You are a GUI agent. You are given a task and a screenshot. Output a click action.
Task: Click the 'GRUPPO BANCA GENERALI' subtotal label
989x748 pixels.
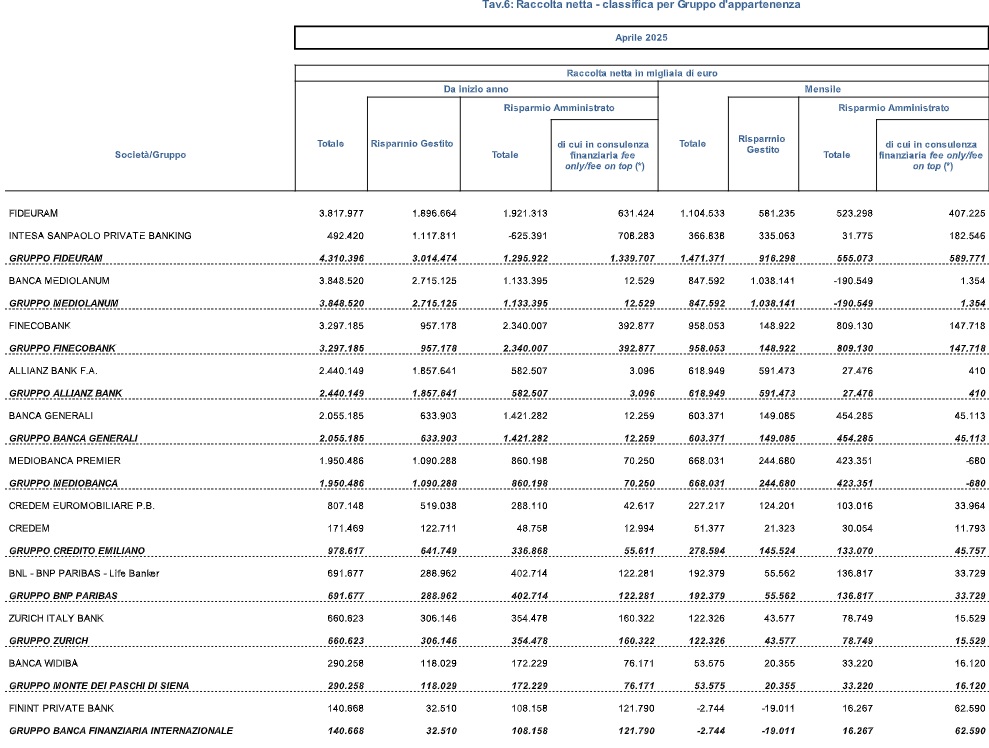tap(73, 438)
